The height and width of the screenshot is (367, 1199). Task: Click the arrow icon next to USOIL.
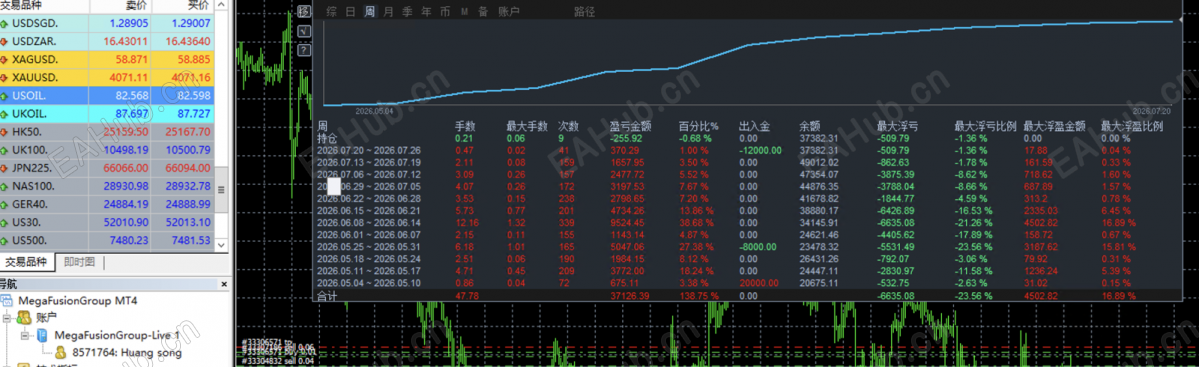tap(5, 96)
